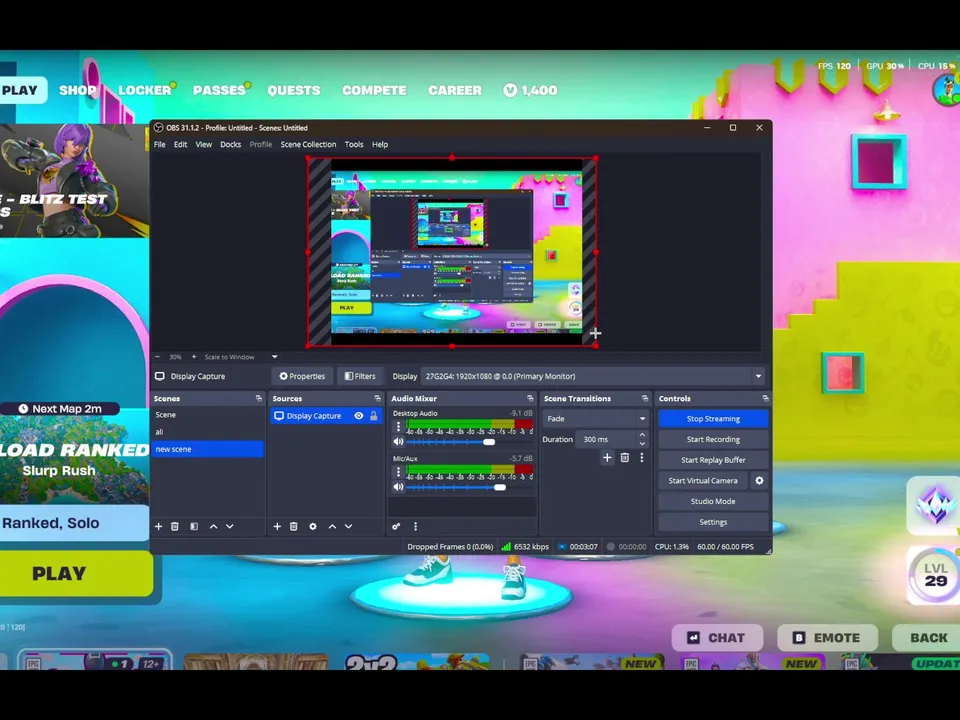Screen dimensions: 960x720
Task: Click OBS preview canvas thumbnail
Action: coord(452,252)
